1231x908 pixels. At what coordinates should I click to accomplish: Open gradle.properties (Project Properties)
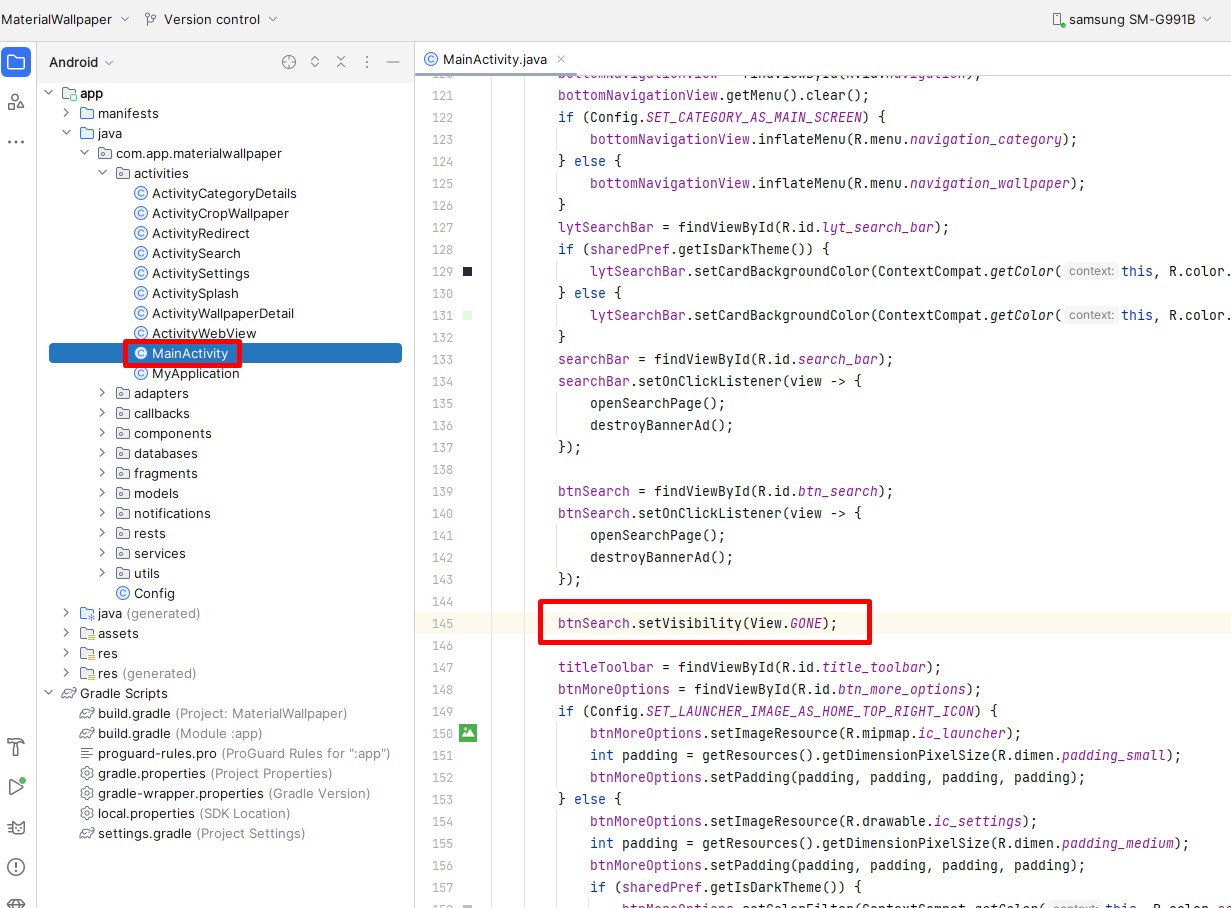215,773
